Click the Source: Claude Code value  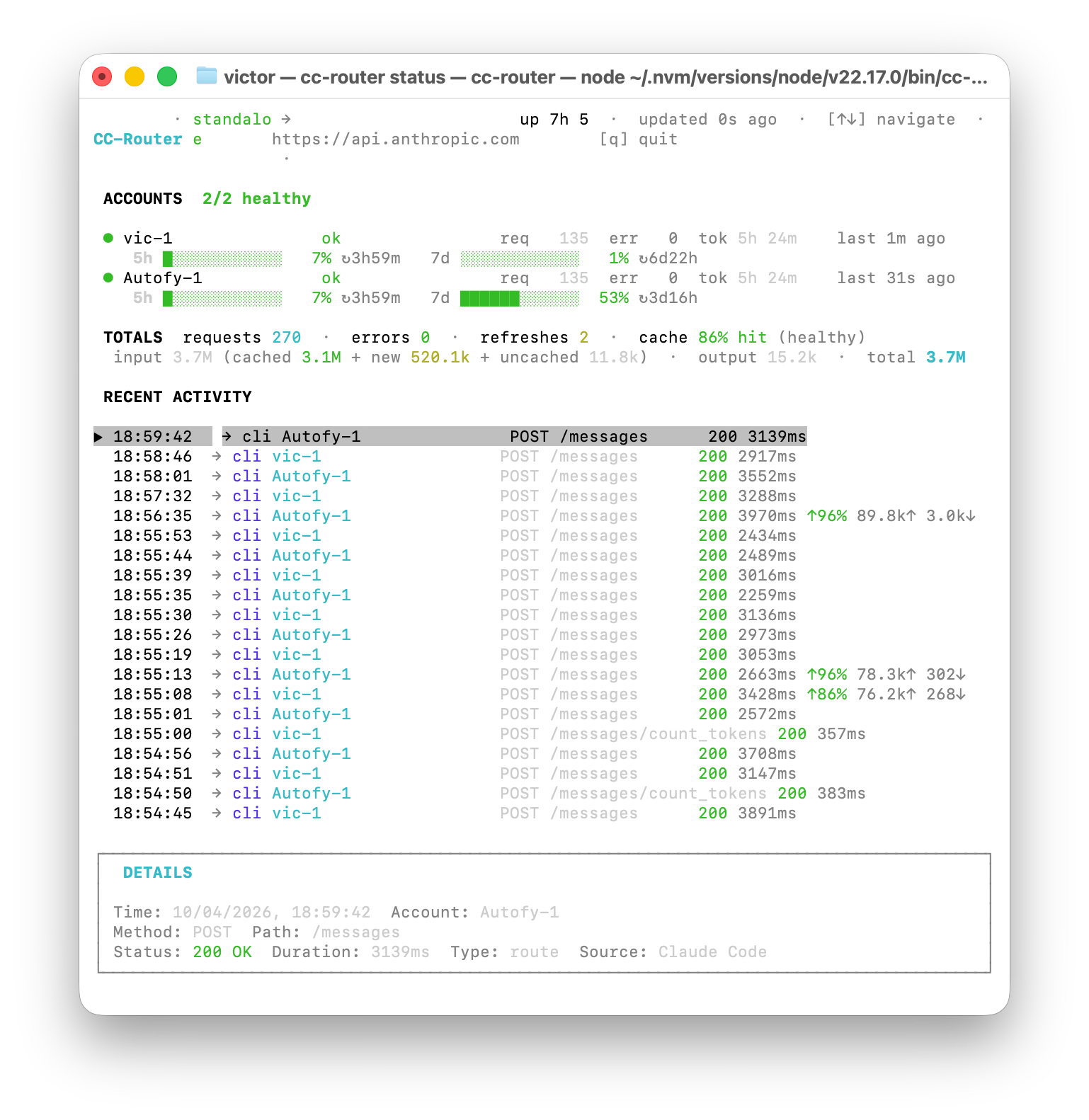(712, 952)
